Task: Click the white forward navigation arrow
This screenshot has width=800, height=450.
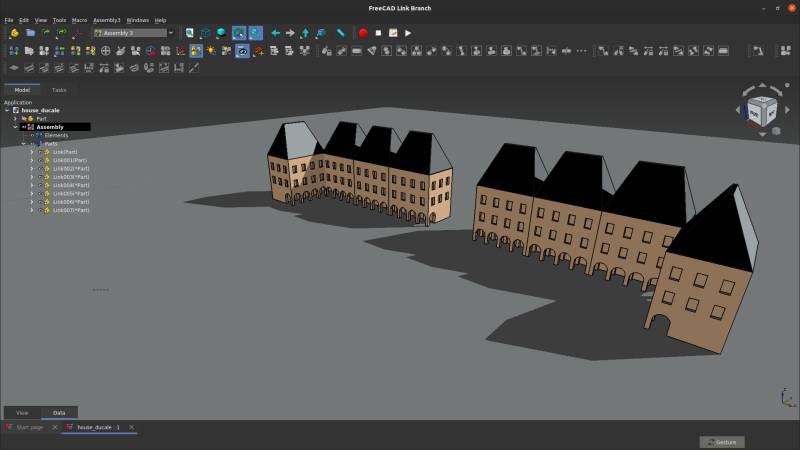Action: pos(290,33)
